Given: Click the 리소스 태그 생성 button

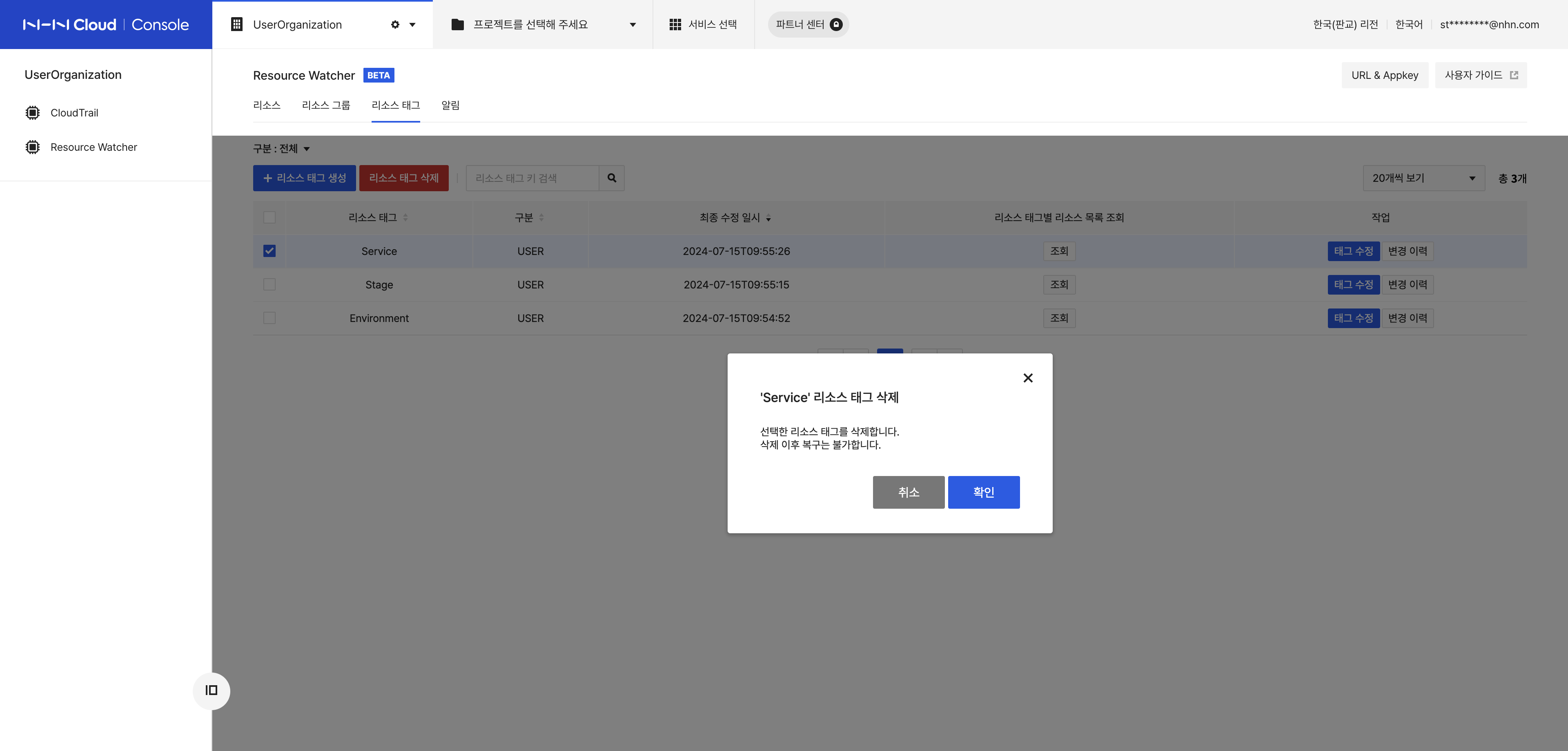Looking at the screenshot, I should point(304,178).
